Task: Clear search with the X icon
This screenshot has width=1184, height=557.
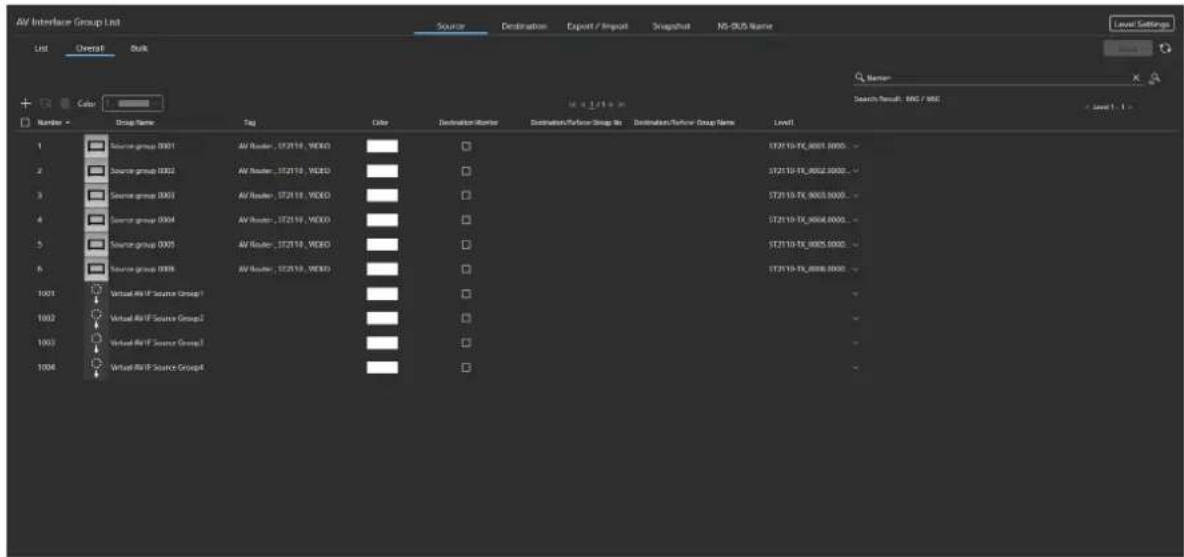Action: [x=1136, y=78]
